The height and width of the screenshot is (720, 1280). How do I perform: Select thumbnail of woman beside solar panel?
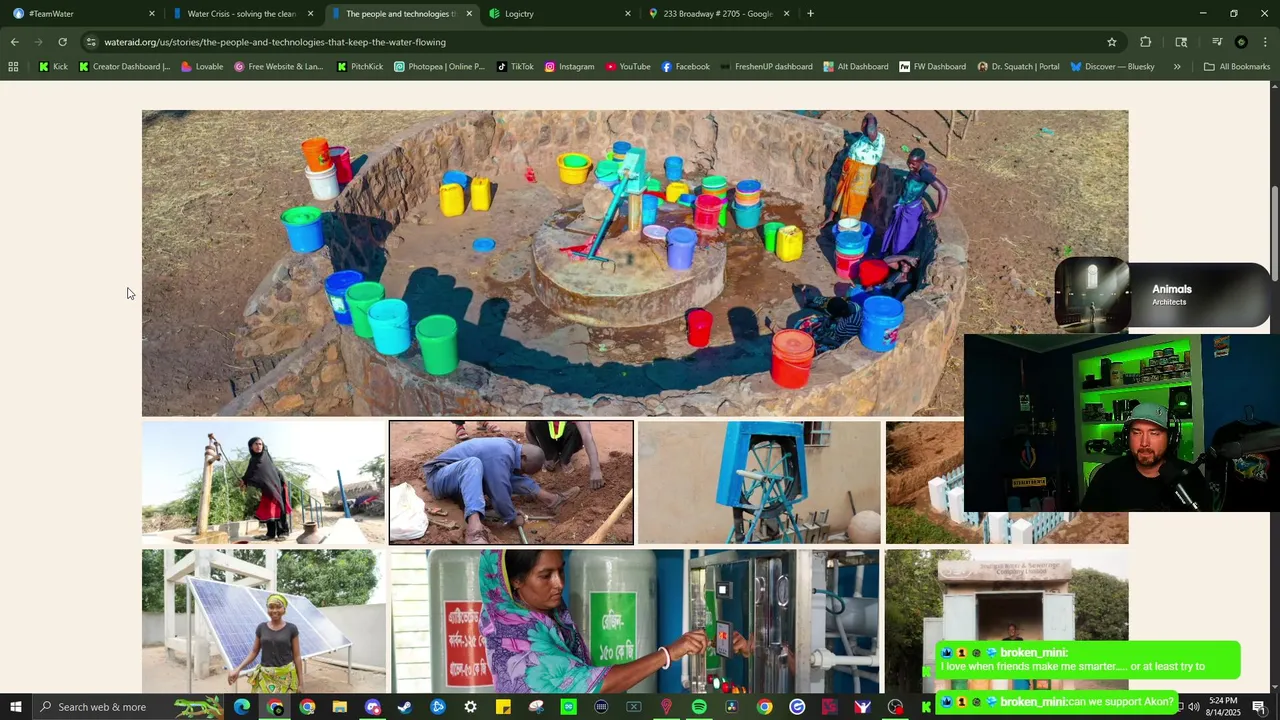pyautogui.click(x=263, y=621)
